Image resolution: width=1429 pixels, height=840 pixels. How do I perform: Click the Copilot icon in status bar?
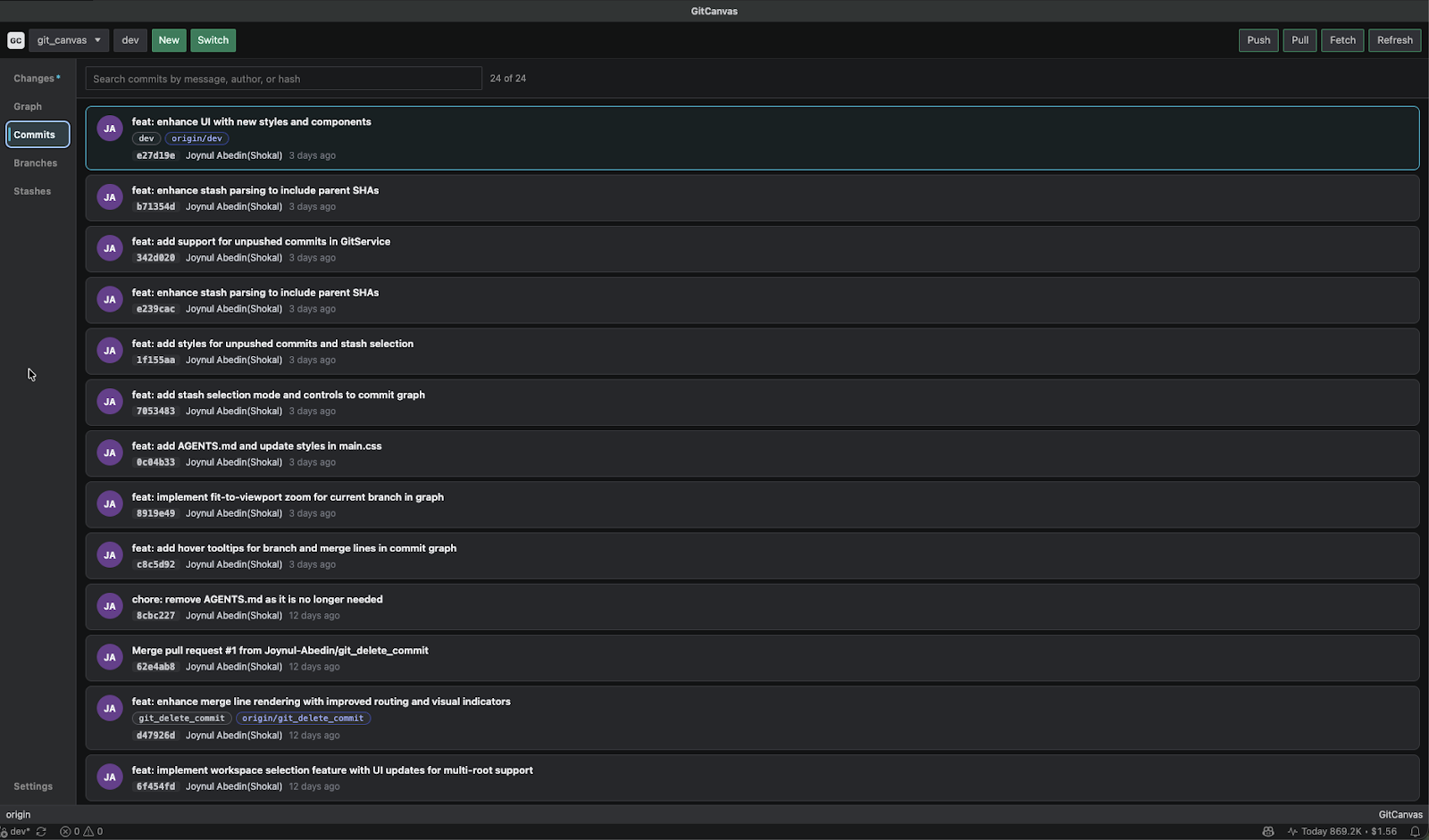1268,831
